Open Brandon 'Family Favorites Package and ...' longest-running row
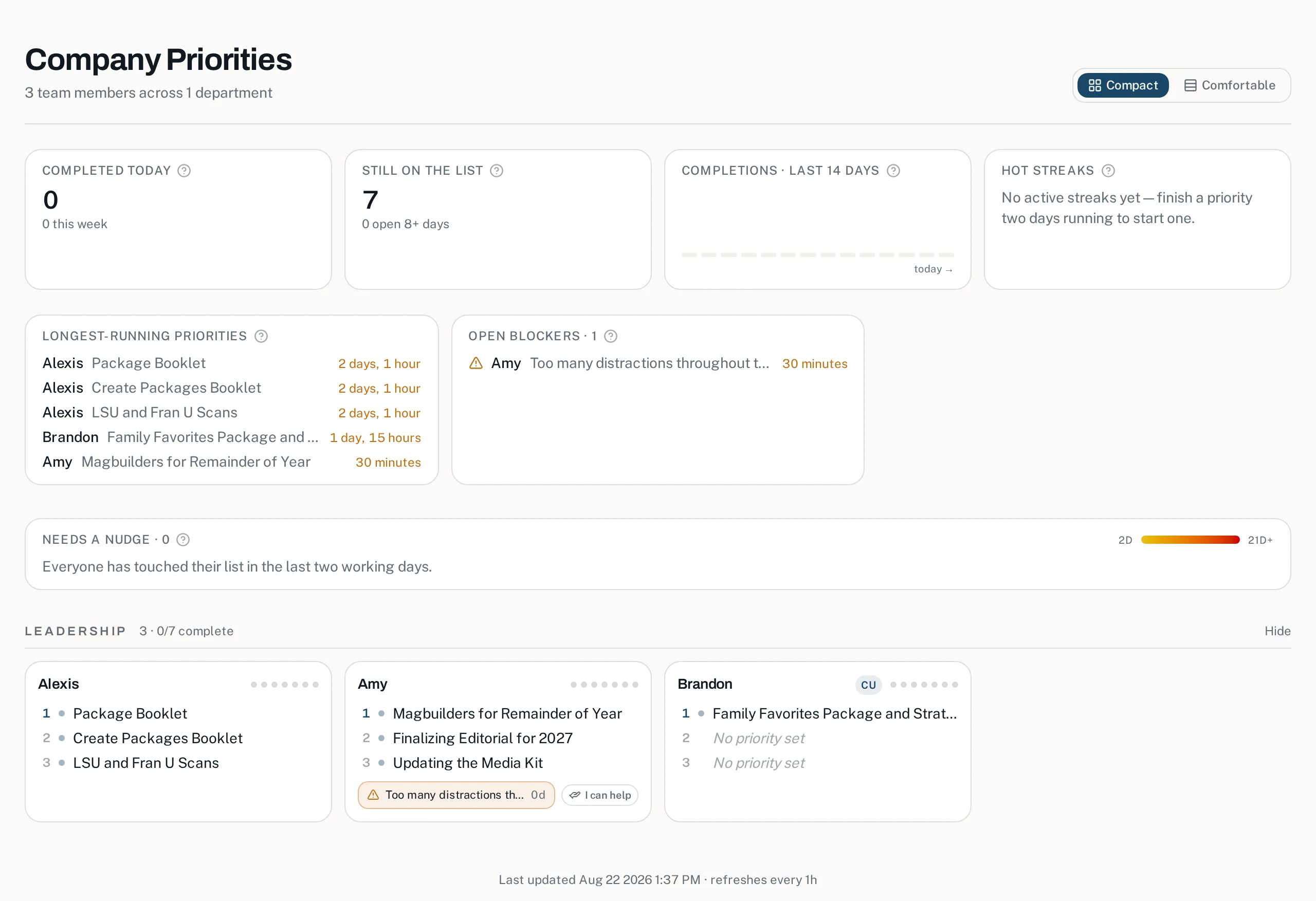 (232, 437)
